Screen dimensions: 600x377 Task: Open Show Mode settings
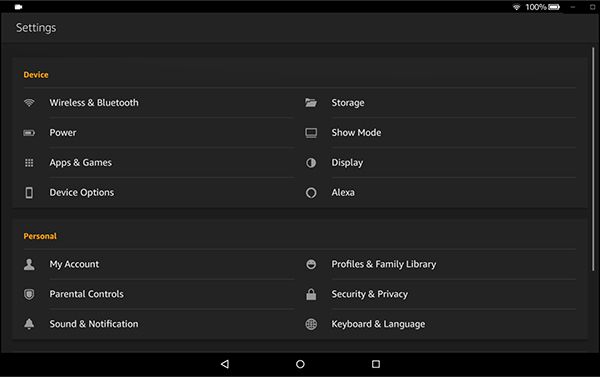coord(440,133)
